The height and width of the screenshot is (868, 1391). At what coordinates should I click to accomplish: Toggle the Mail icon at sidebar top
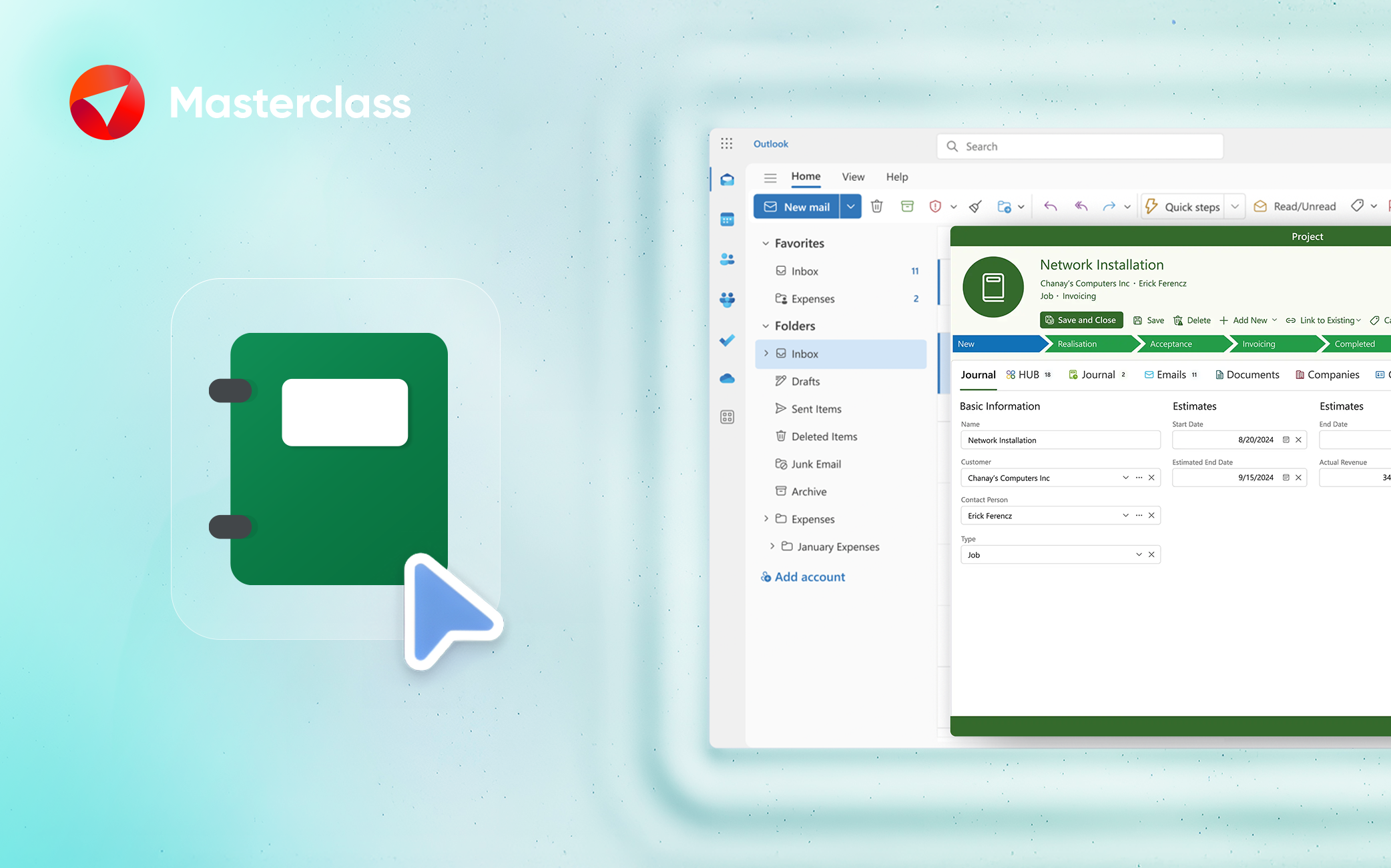(x=727, y=179)
